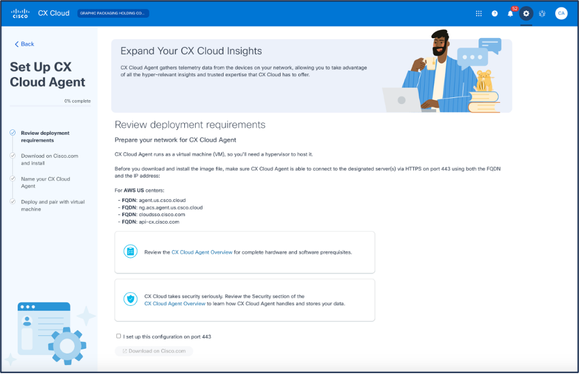
Task: Click FQDN cloudsso.cisco.com entry
Action: (x=153, y=215)
